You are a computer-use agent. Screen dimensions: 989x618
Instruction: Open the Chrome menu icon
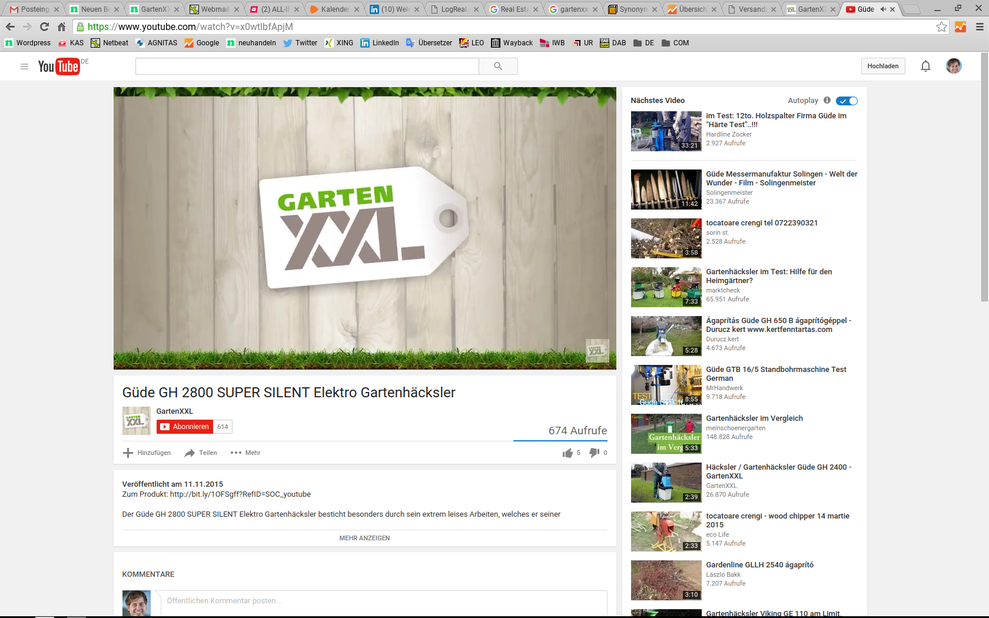pos(980,26)
